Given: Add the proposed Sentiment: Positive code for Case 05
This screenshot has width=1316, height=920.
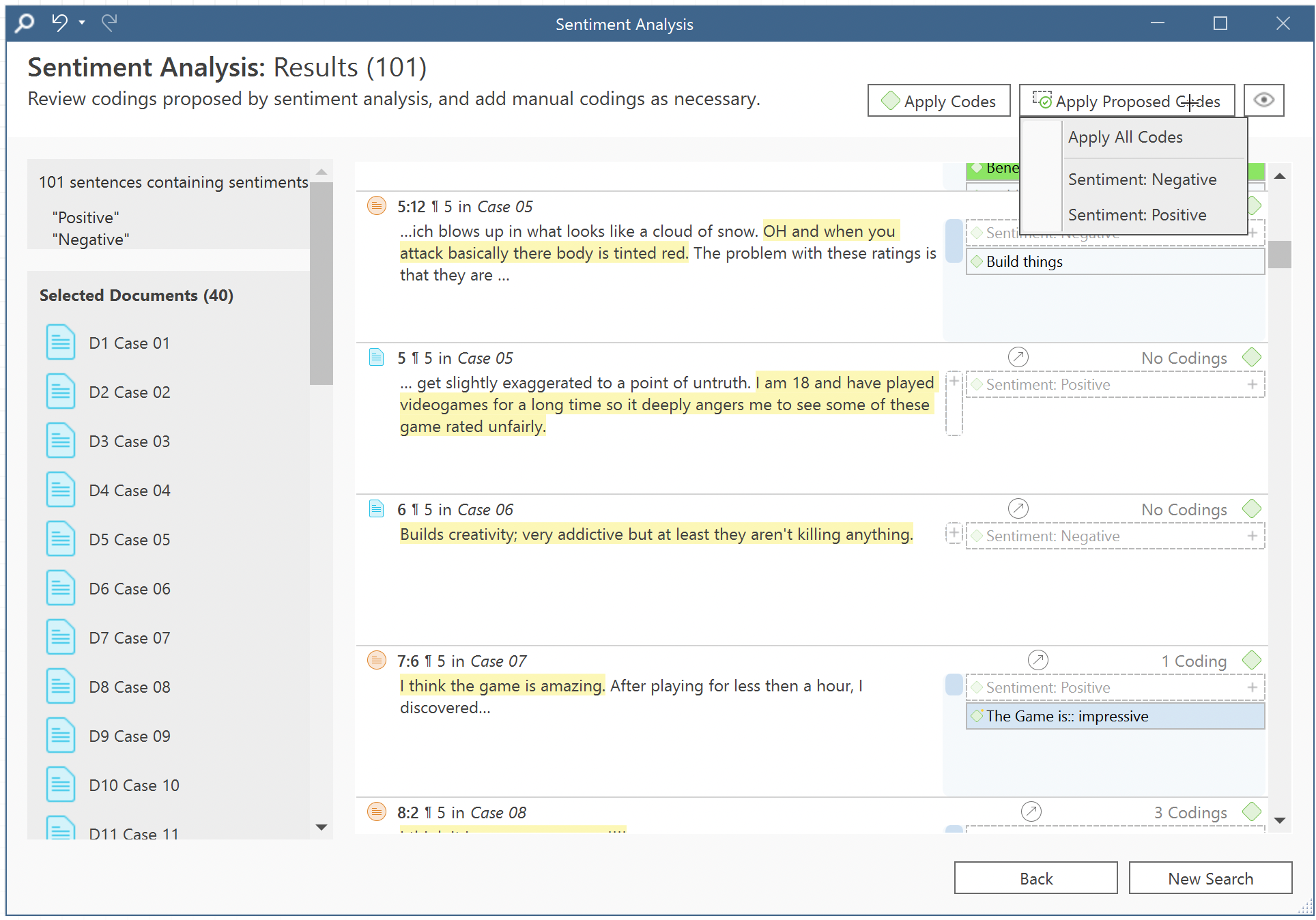Looking at the screenshot, I should [1252, 384].
